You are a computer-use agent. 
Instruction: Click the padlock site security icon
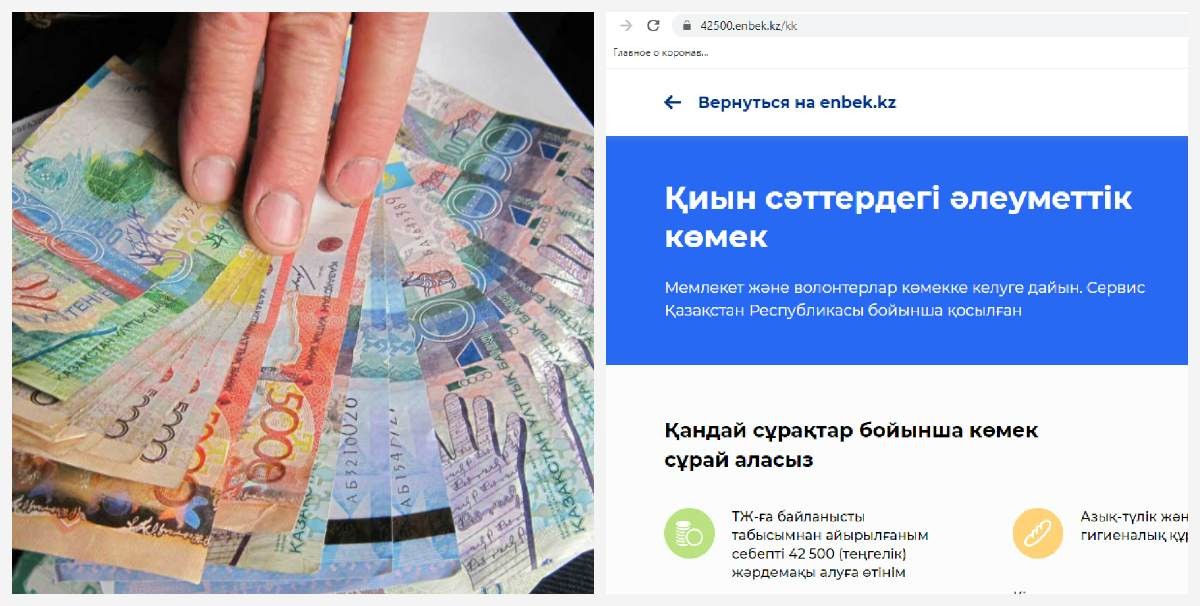click(x=686, y=25)
